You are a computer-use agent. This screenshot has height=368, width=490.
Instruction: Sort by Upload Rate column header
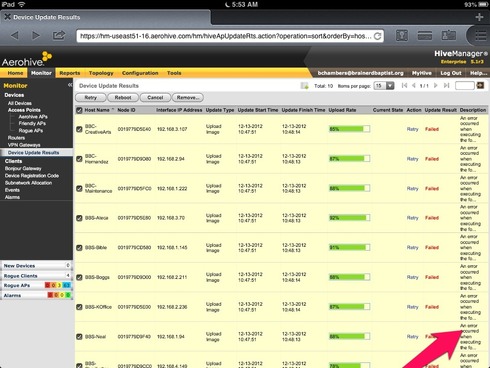[x=342, y=110]
